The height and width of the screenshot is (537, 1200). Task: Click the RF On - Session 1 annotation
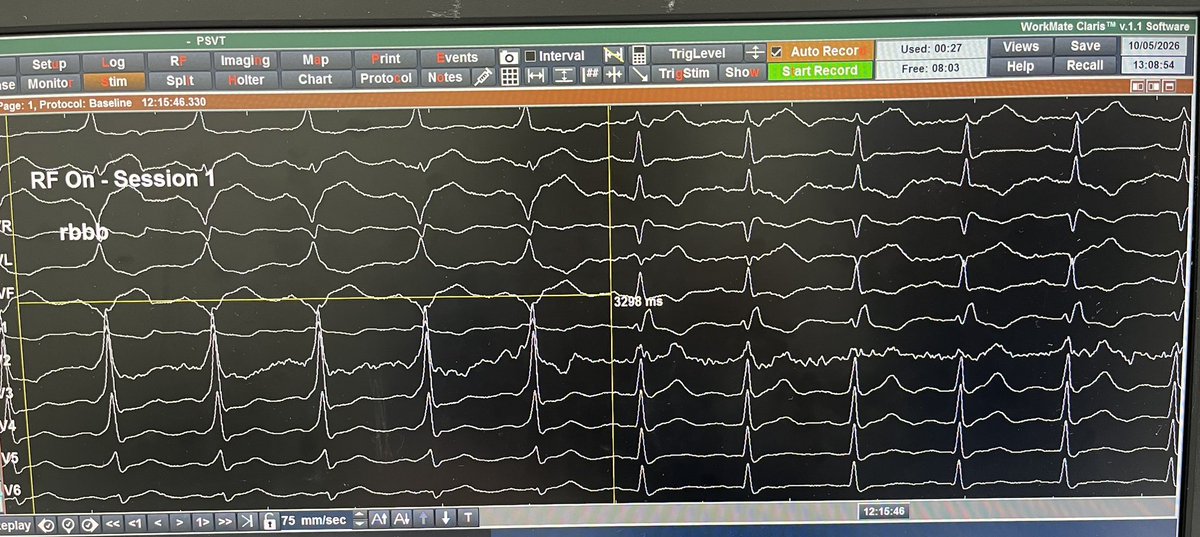pos(123,179)
